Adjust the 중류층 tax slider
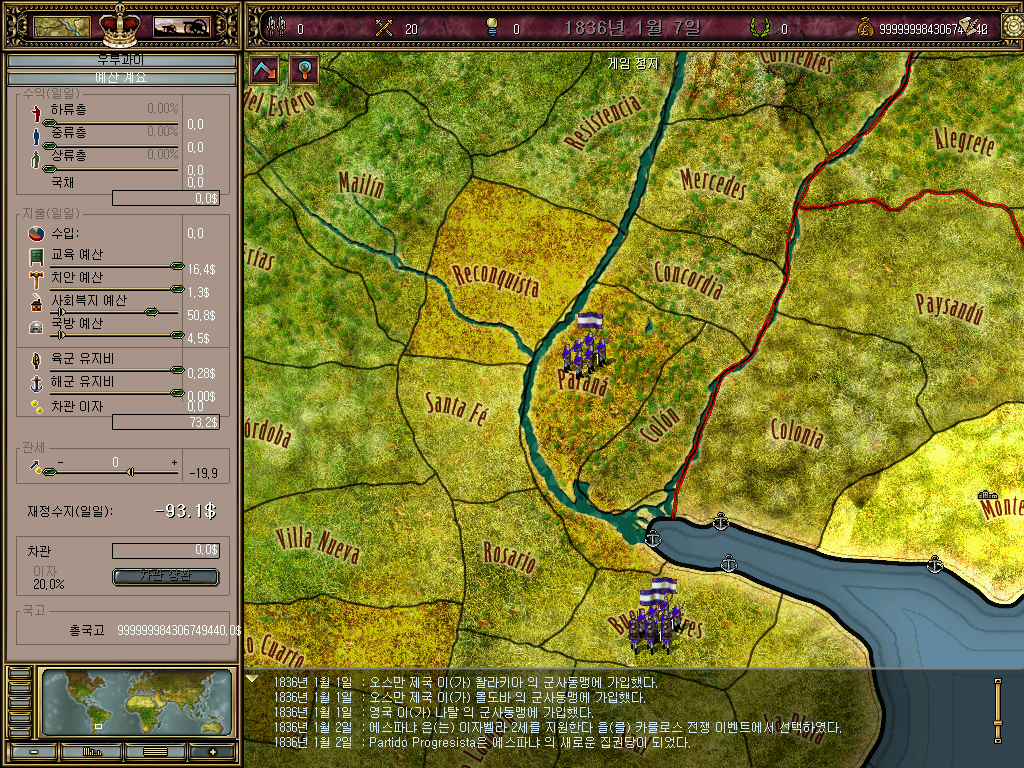Viewport: 1024px width, 768px height. (50, 146)
